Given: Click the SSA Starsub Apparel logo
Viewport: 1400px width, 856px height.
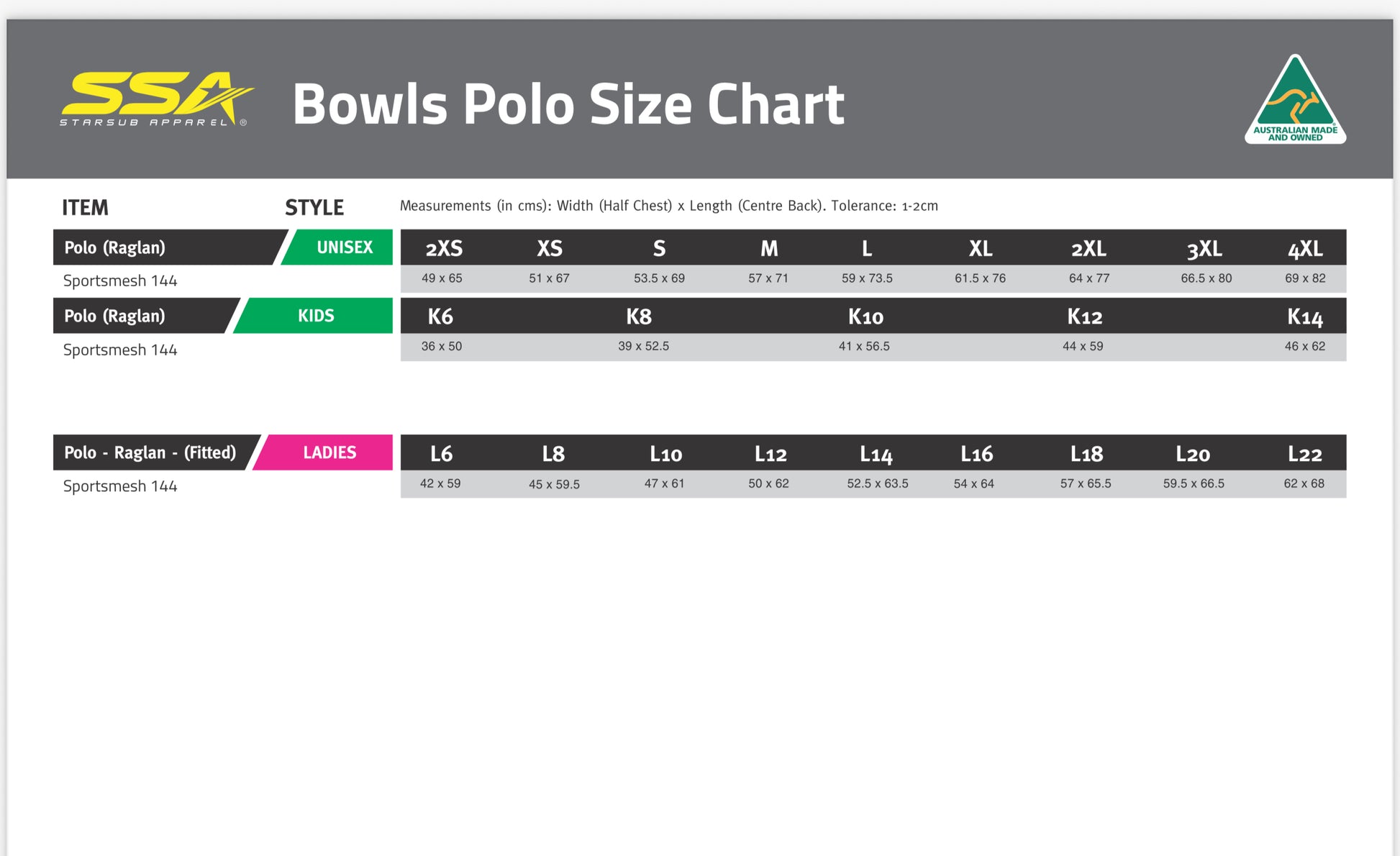Looking at the screenshot, I should [x=156, y=99].
